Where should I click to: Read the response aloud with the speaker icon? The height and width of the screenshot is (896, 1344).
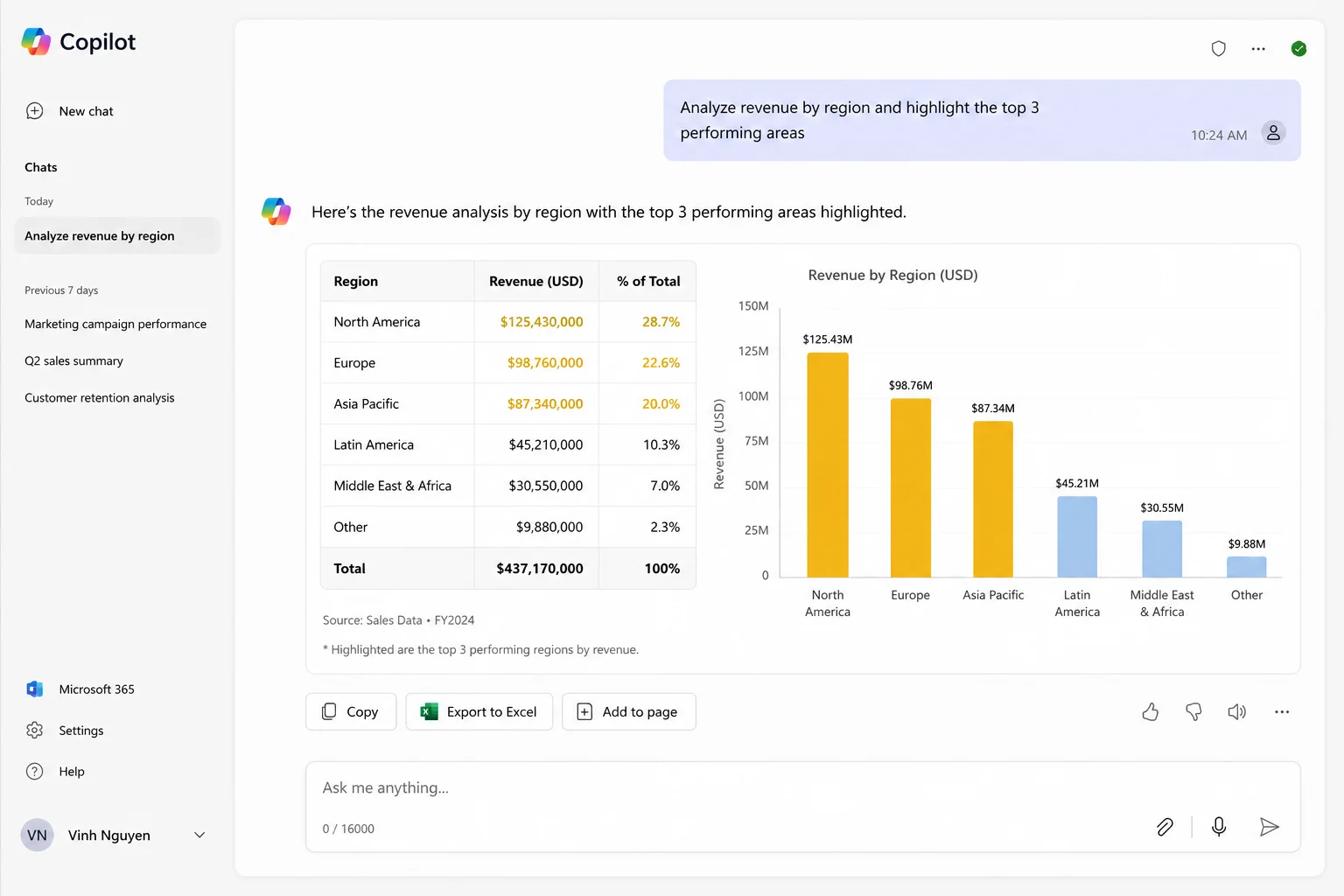point(1236,712)
